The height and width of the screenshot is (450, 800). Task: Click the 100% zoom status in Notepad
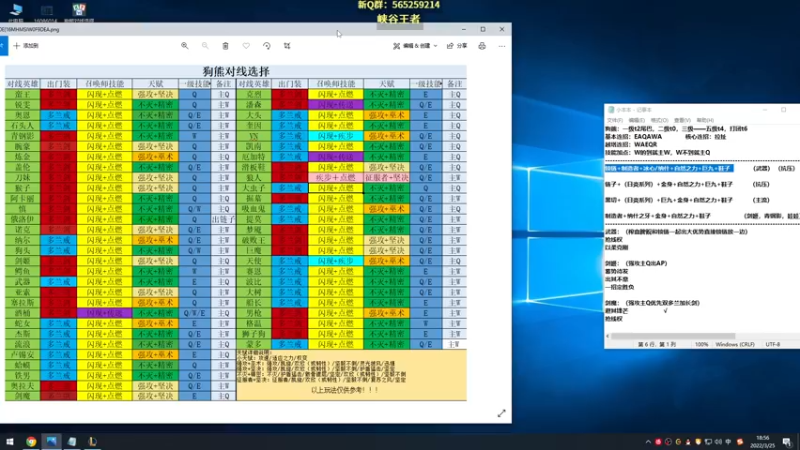tap(702, 344)
